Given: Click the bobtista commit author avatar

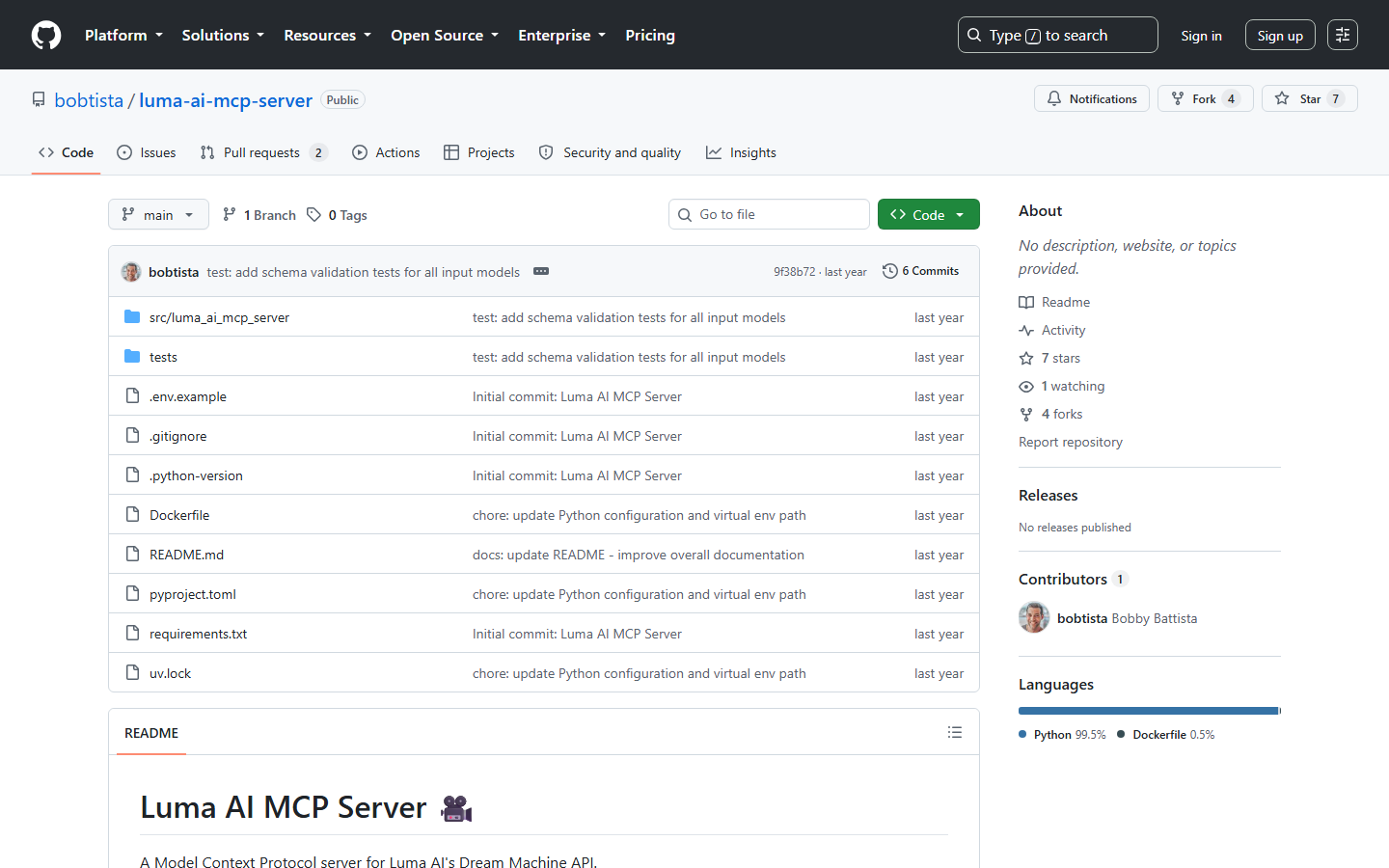Looking at the screenshot, I should point(131,272).
